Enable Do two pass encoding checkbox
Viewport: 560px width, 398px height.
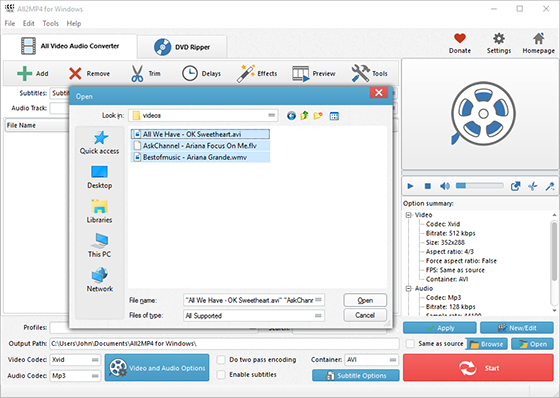click(221, 359)
